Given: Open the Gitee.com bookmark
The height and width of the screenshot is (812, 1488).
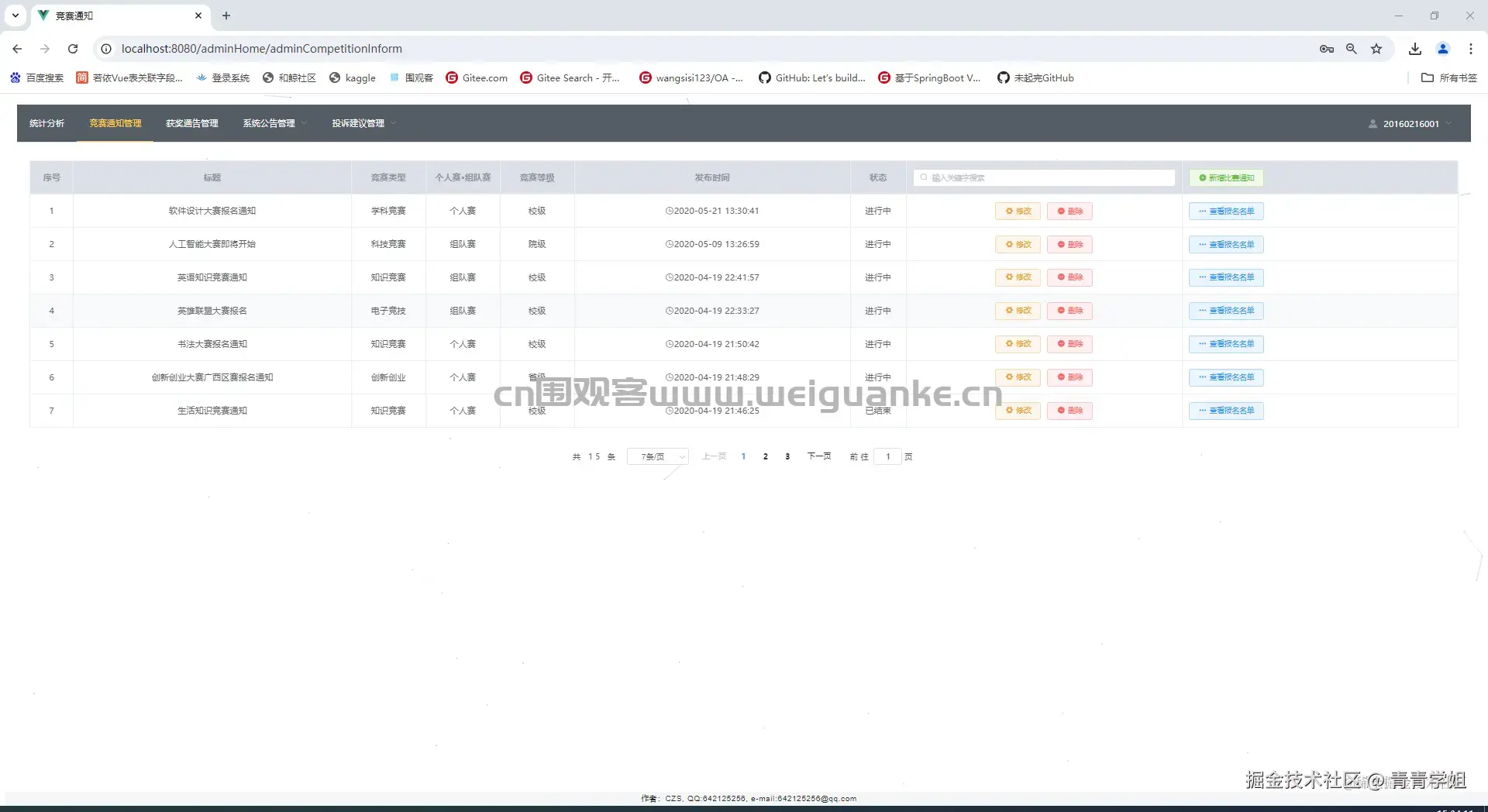Looking at the screenshot, I should pos(477,77).
